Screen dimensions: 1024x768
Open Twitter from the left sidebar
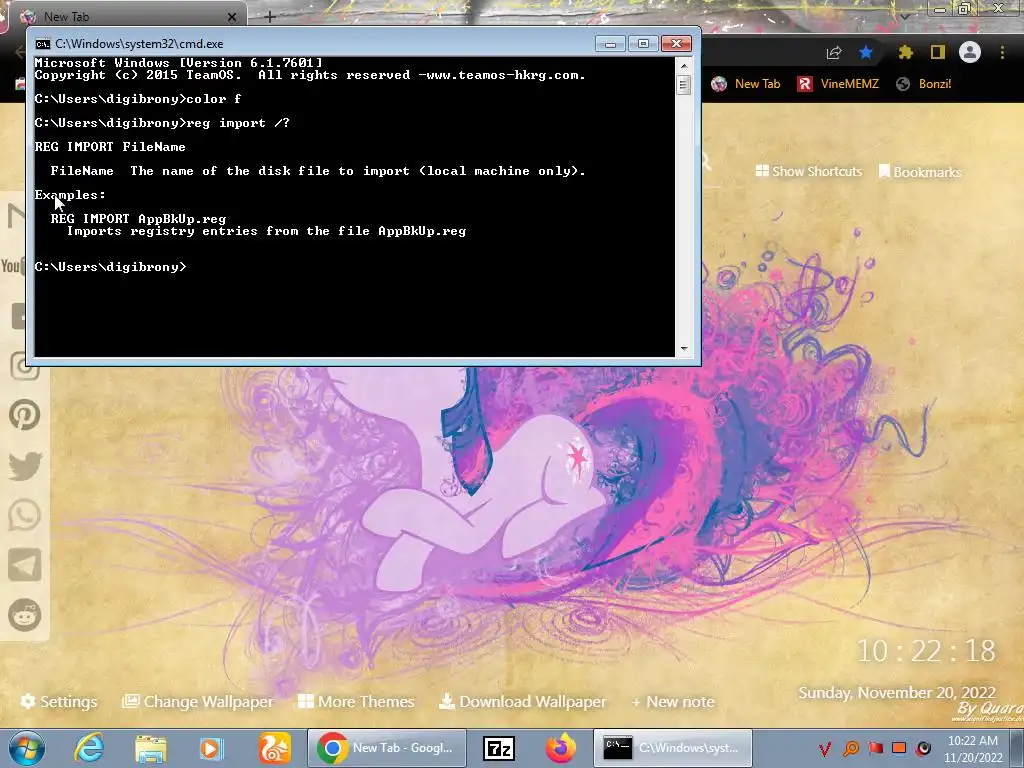(25, 466)
